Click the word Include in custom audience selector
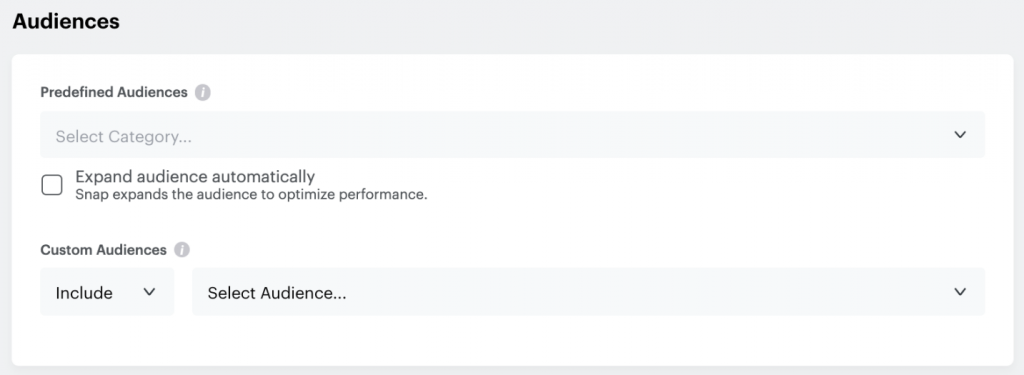This screenshot has height=375, width=1024. pos(84,293)
